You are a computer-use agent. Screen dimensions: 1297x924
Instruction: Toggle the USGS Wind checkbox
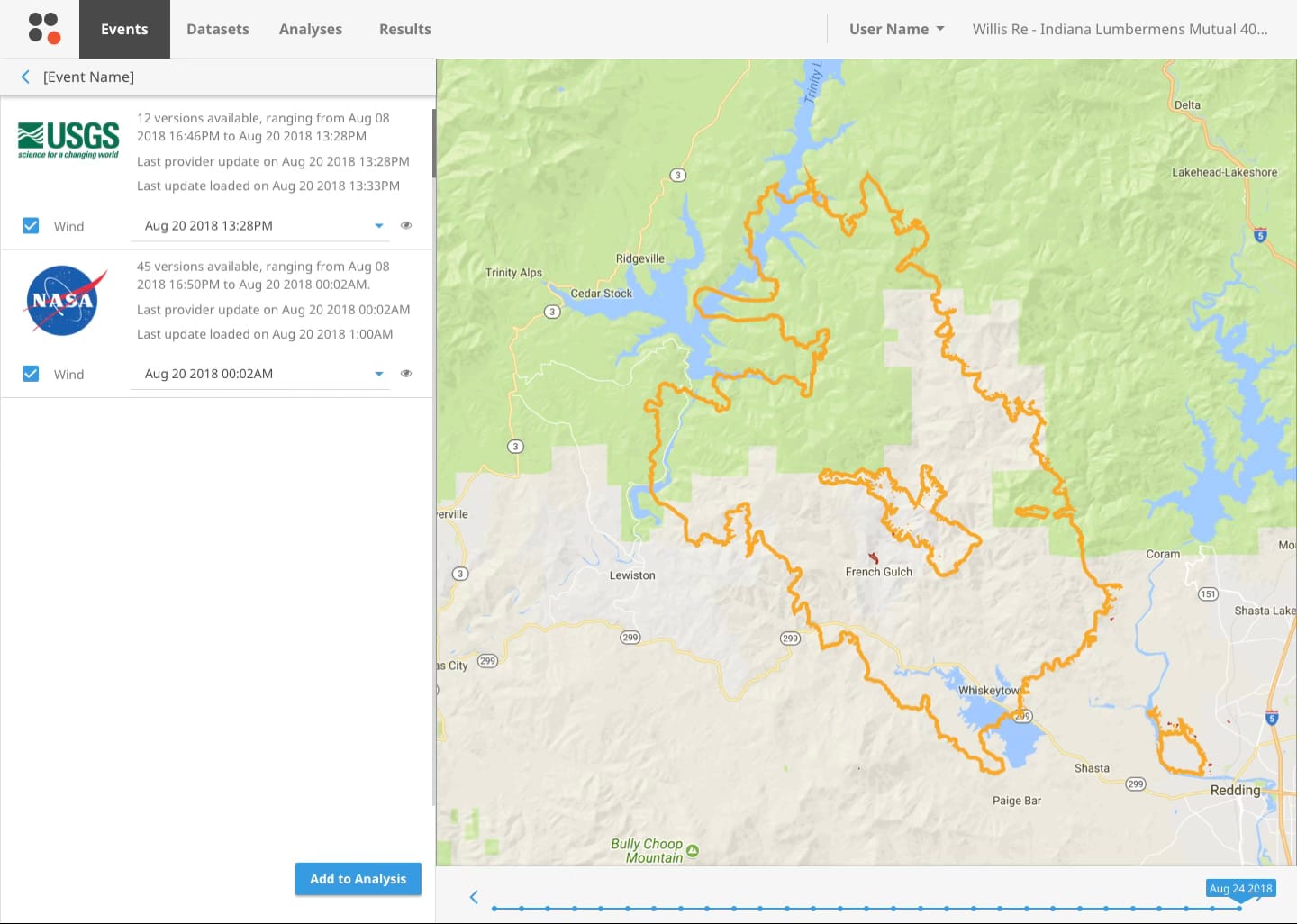click(31, 226)
